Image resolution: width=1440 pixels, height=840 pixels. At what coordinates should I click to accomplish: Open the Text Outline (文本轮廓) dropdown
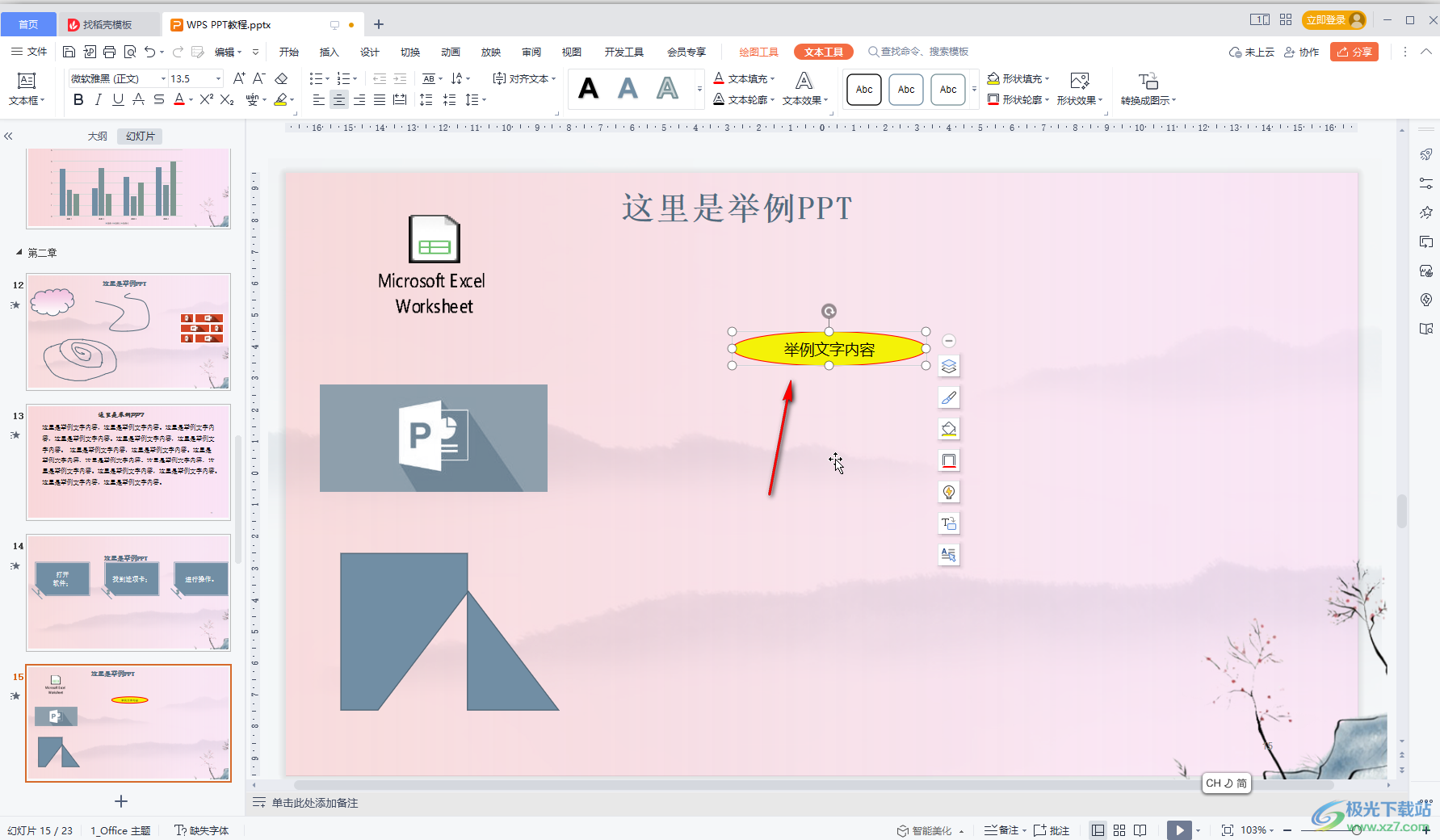click(744, 99)
